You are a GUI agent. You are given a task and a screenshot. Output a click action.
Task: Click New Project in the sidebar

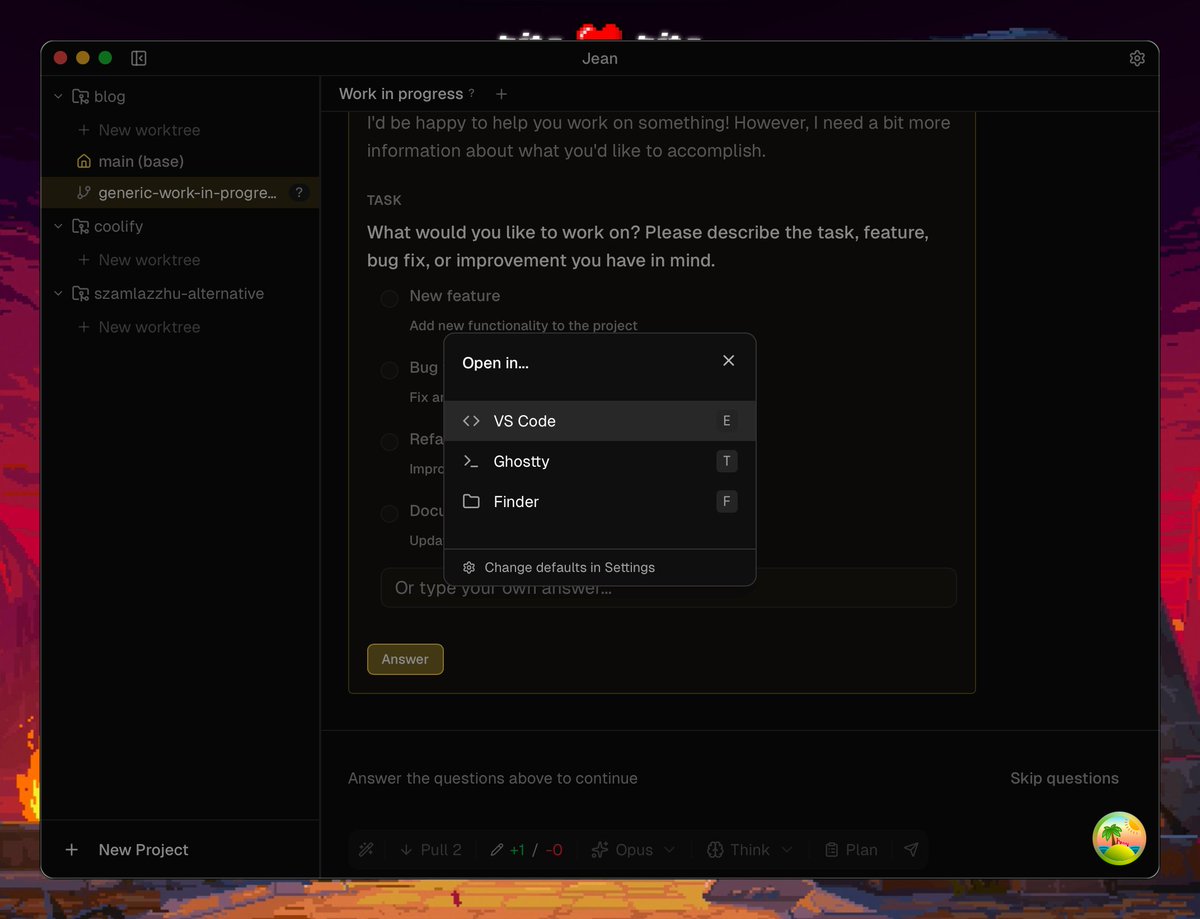(x=143, y=850)
